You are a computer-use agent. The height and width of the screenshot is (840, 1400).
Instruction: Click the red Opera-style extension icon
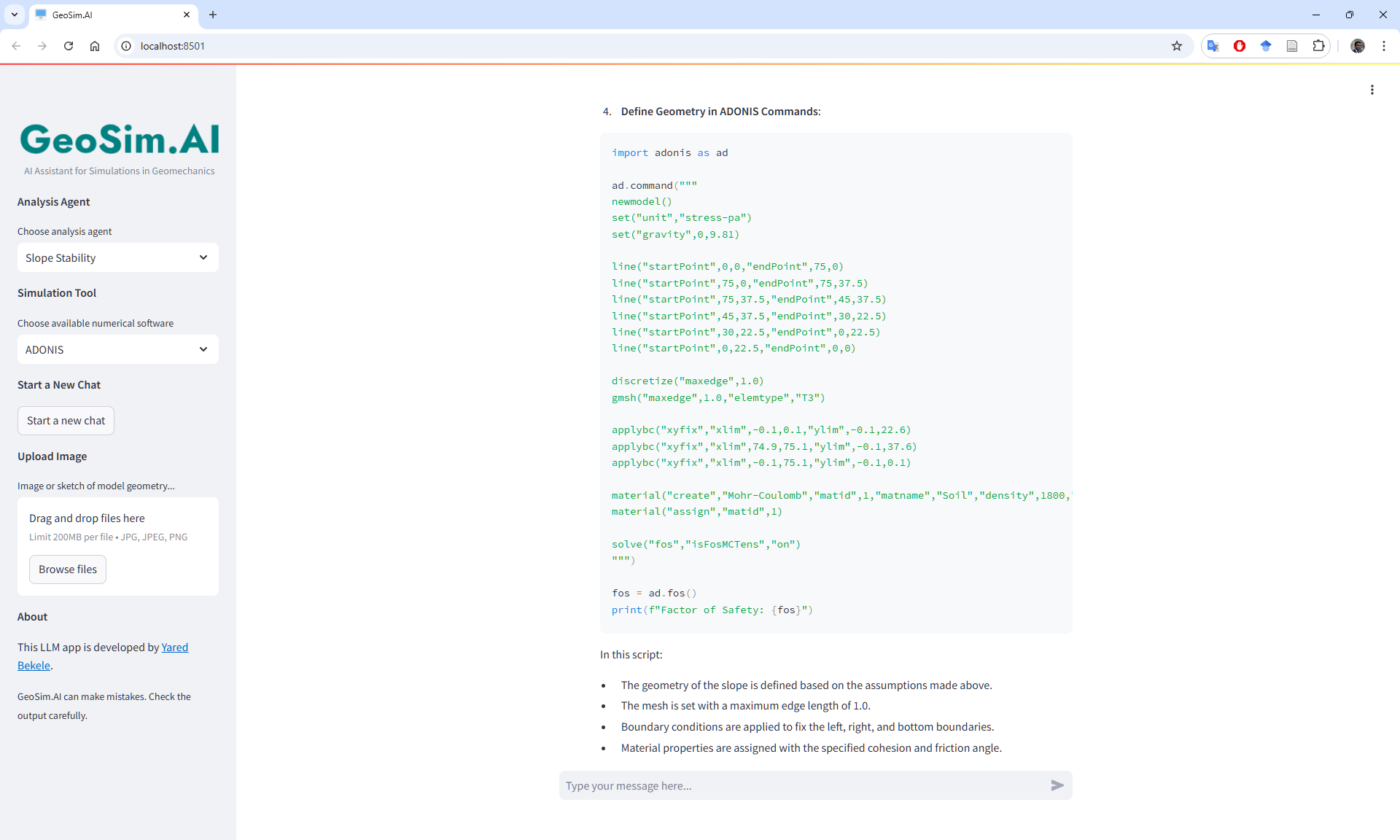[1239, 46]
